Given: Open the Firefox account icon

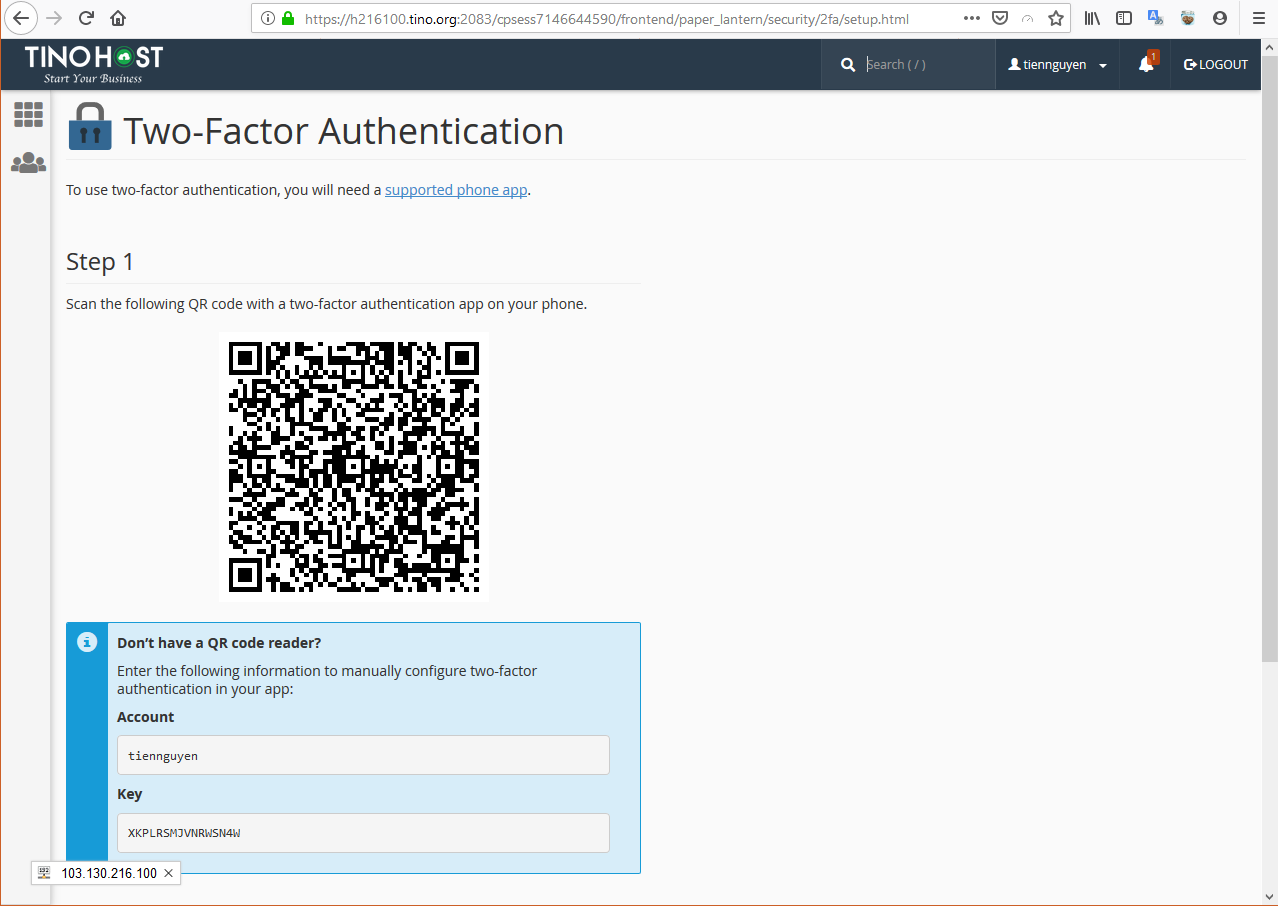Looking at the screenshot, I should pyautogui.click(x=1220, y=18).
